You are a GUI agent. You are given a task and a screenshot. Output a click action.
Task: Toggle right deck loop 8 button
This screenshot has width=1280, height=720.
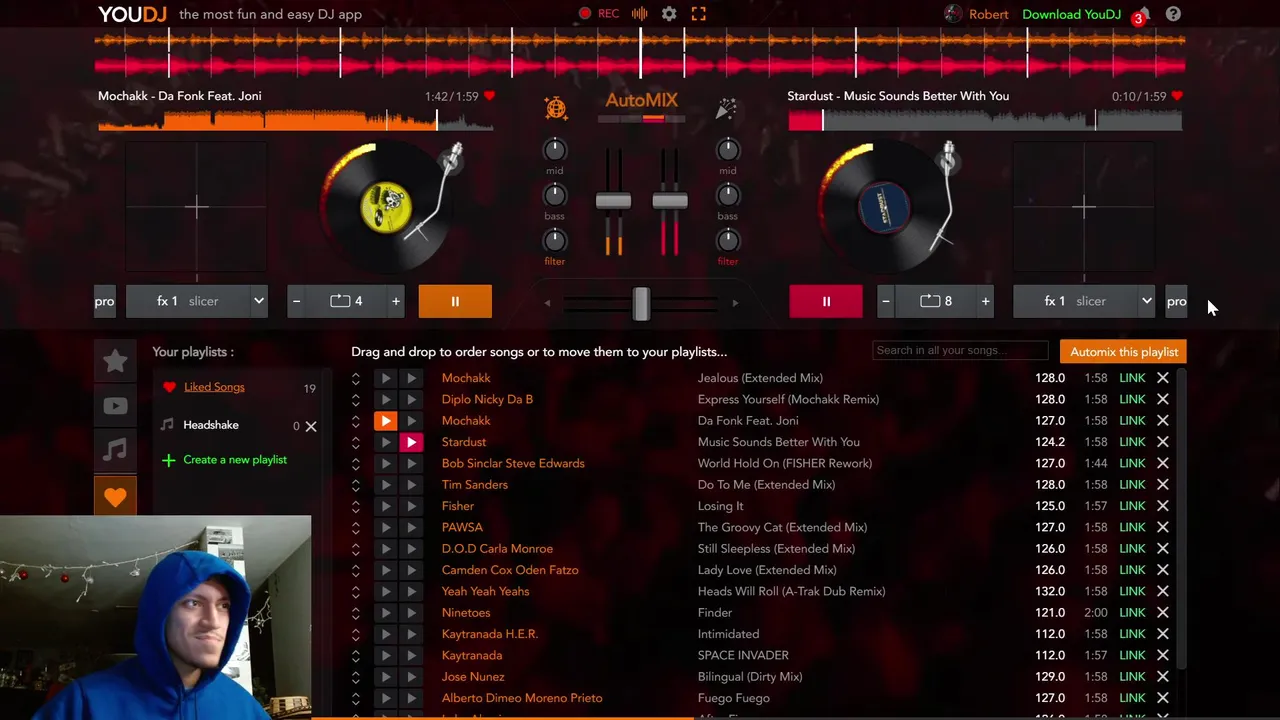(x=936, y=301)
